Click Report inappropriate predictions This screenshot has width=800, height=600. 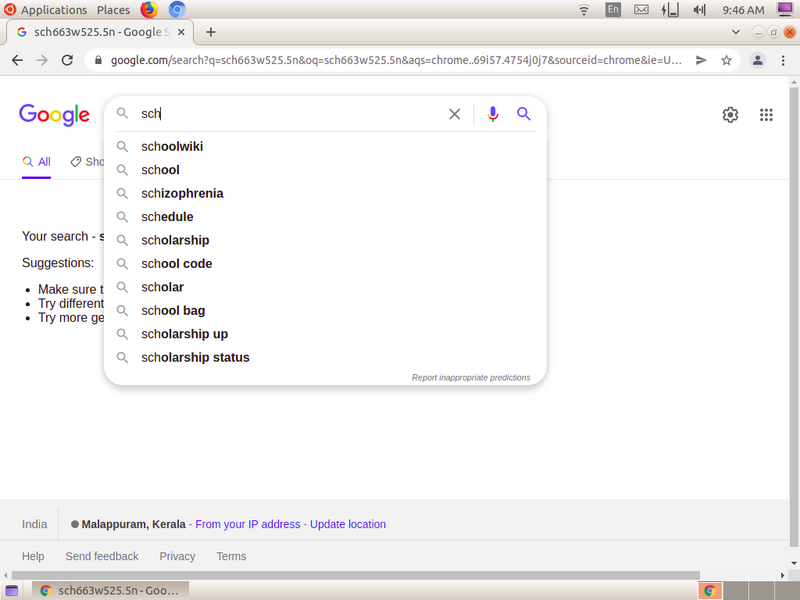click(x=471, y=377)
